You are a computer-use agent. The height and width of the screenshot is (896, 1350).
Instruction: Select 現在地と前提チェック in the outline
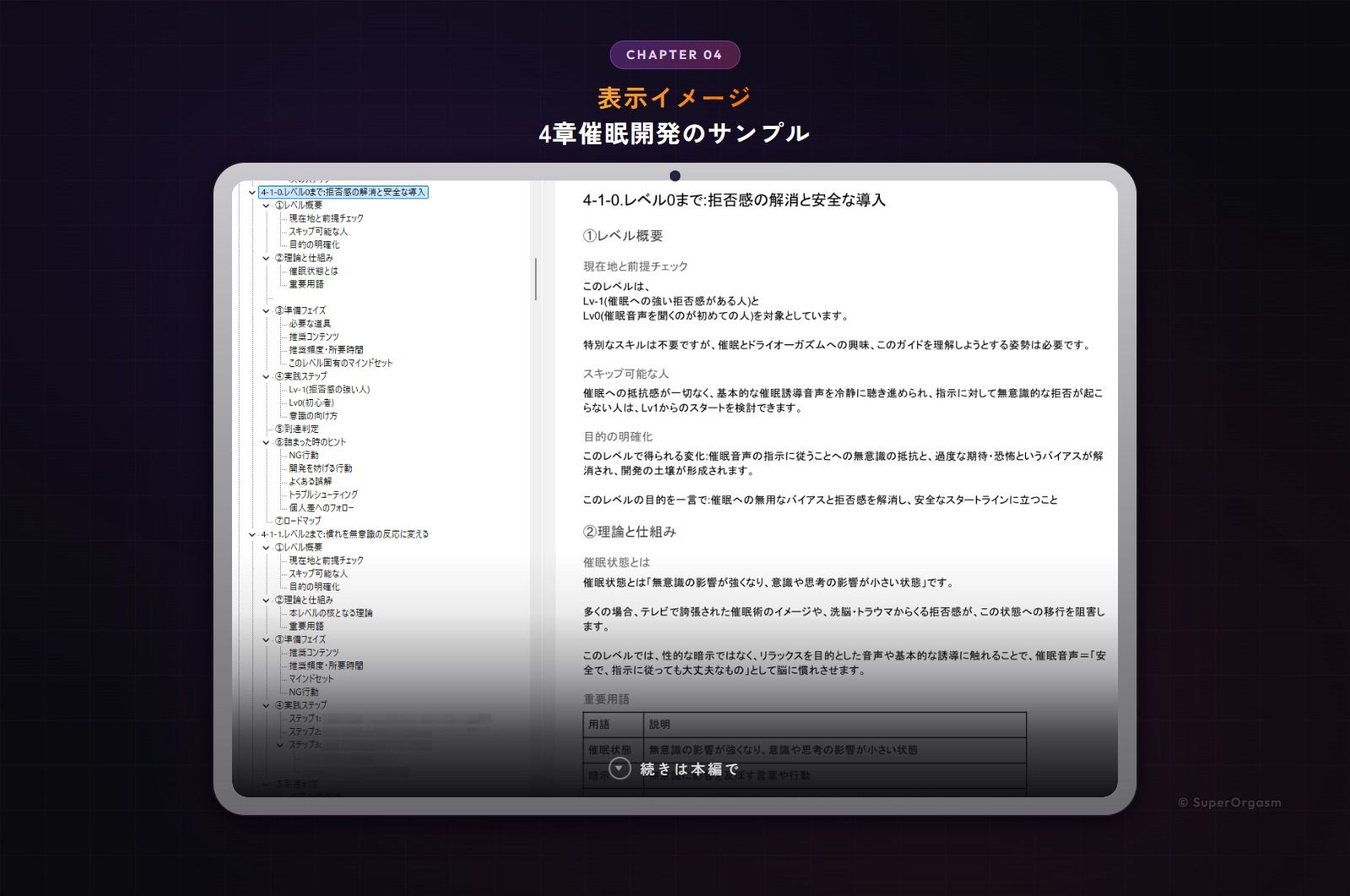coord(325,218)
